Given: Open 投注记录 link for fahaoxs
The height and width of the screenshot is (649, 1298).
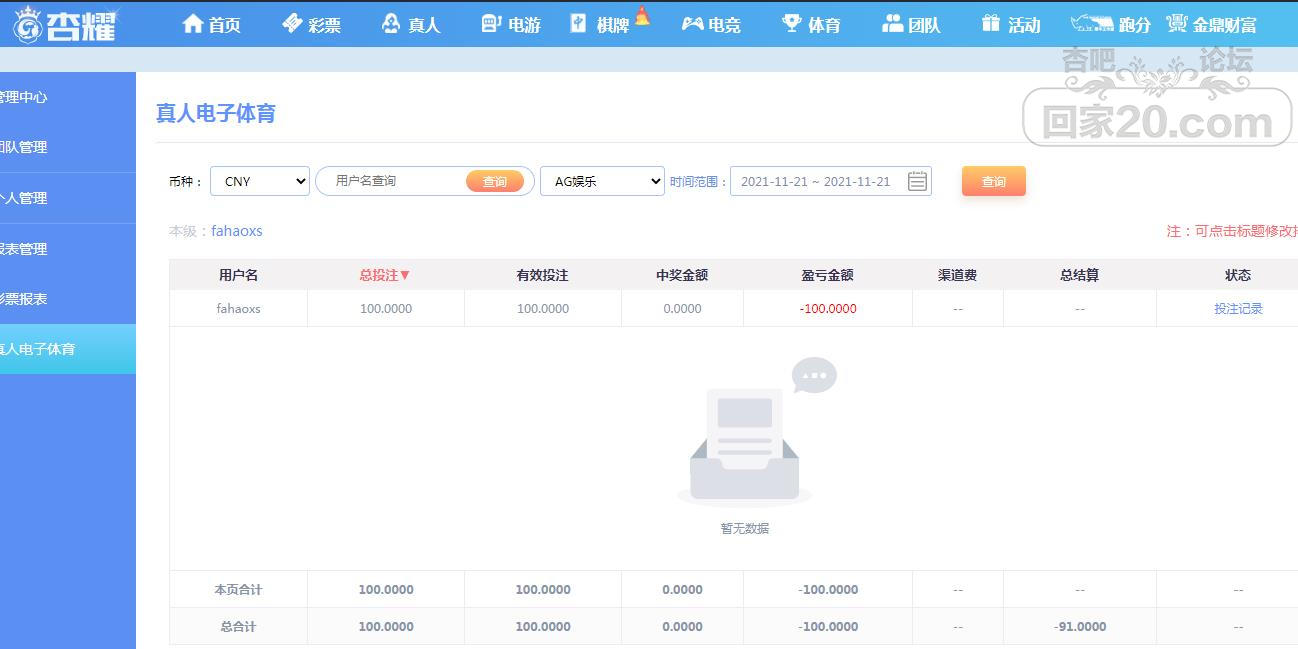Looking at the screenshot, I should (x=1238, y=309).
